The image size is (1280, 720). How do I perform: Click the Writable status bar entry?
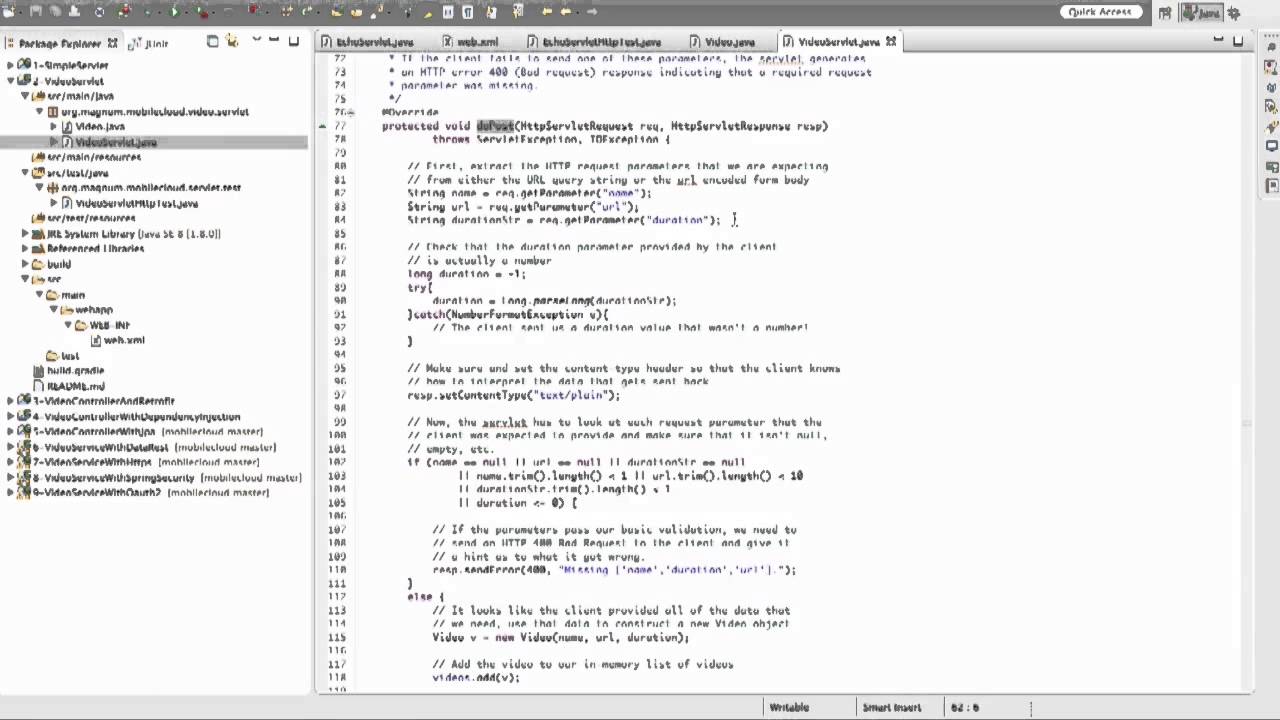789,707
